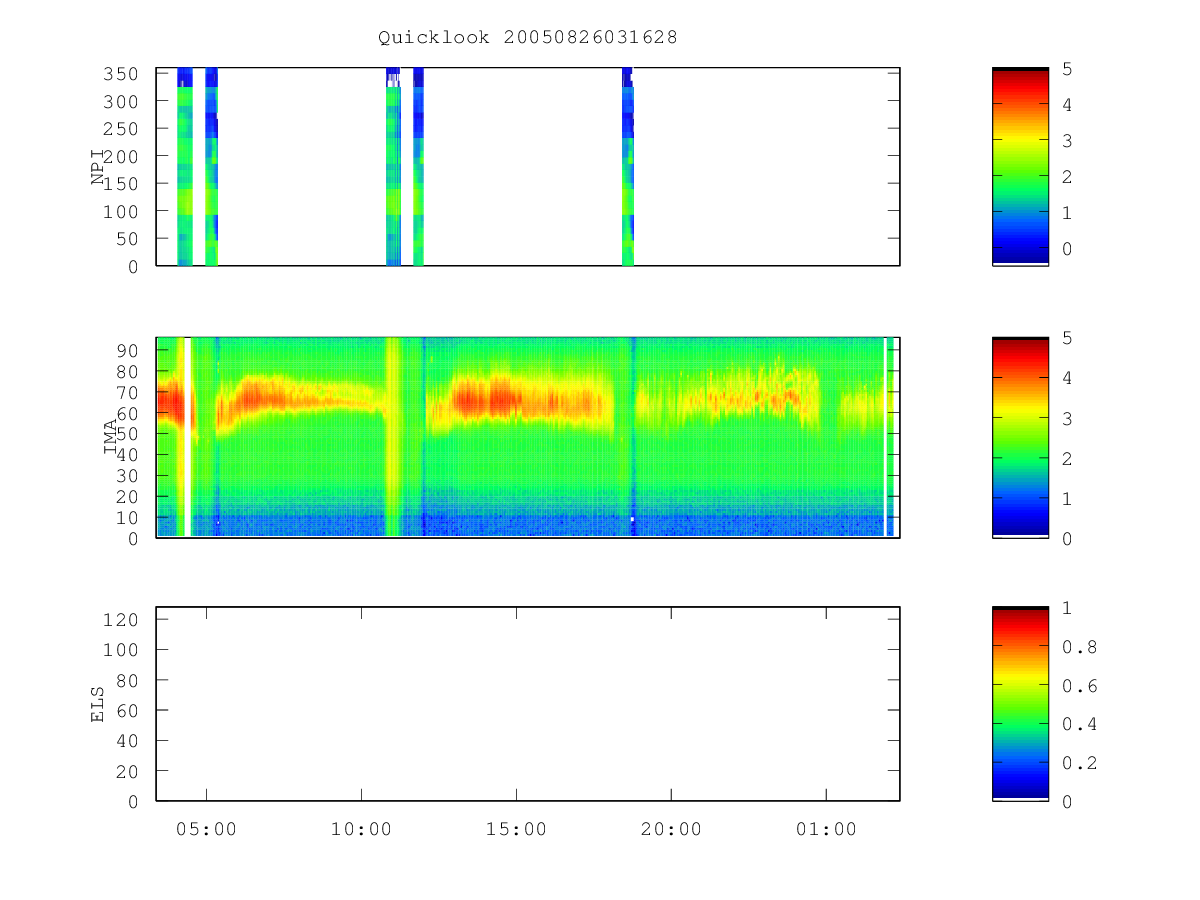Click the 120 tick on ELS axis
The width and height of the screenshot is (1200, 900).
pos(122,619)
